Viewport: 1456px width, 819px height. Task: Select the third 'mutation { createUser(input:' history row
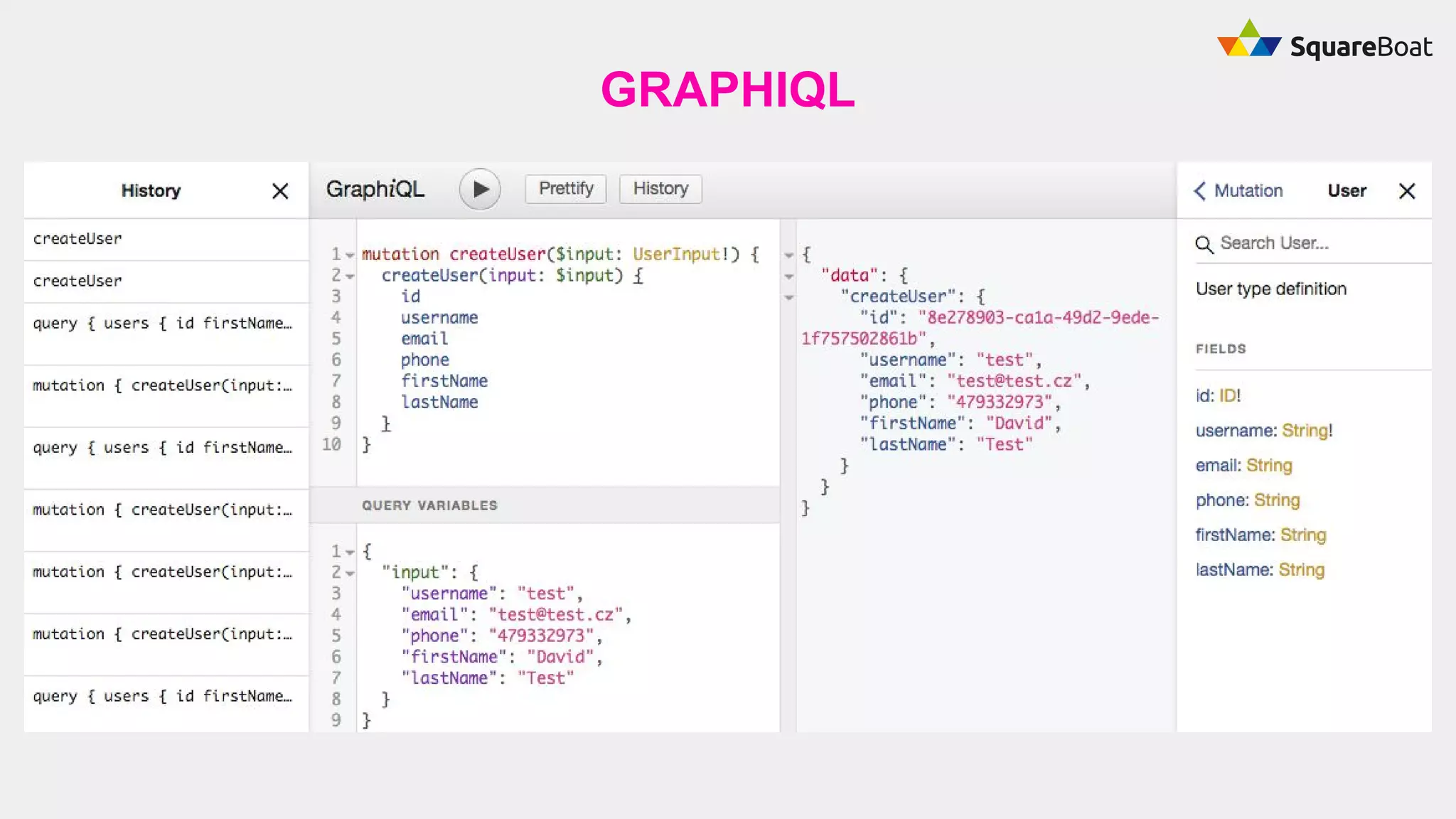point(166,583)
